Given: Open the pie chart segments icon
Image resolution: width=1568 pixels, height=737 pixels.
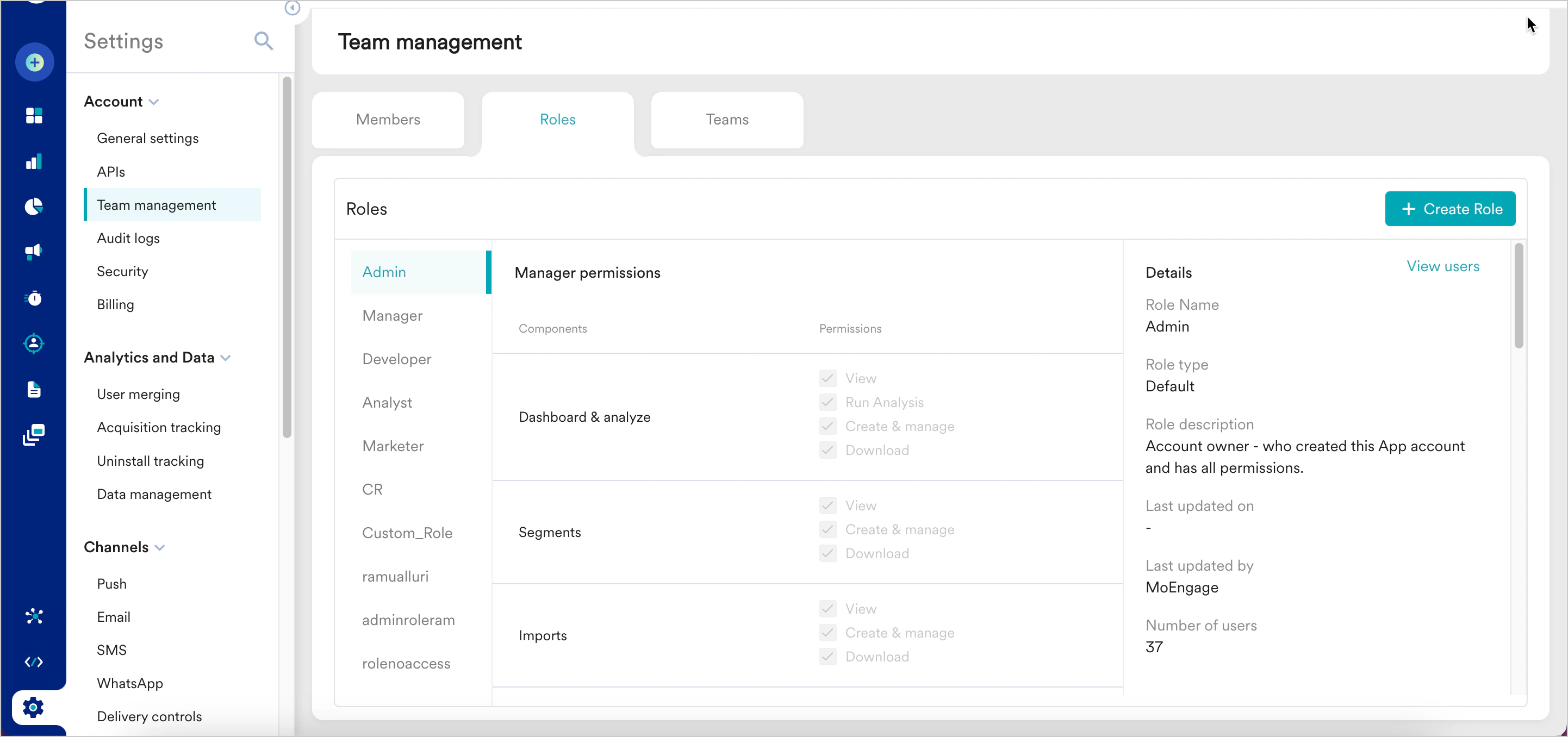Looking at the screenshot, I should (34, 207).
